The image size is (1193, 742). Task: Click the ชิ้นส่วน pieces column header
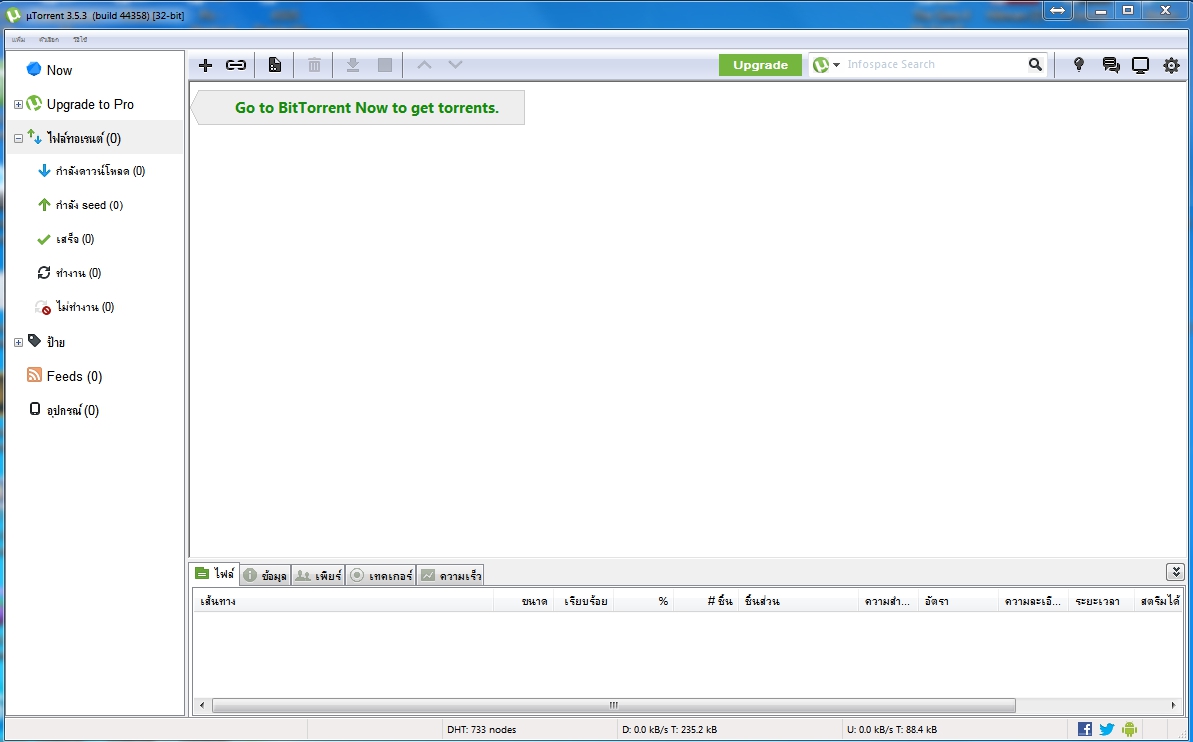(798, 601)
